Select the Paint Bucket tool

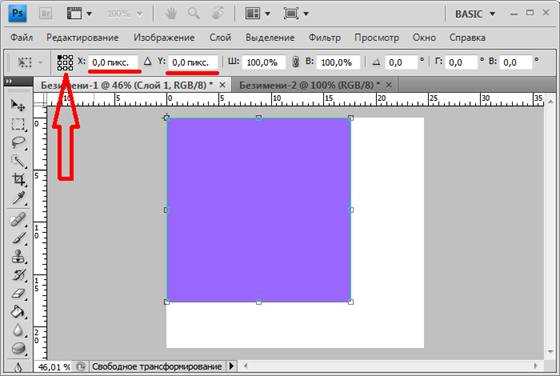tap(18, 312)
